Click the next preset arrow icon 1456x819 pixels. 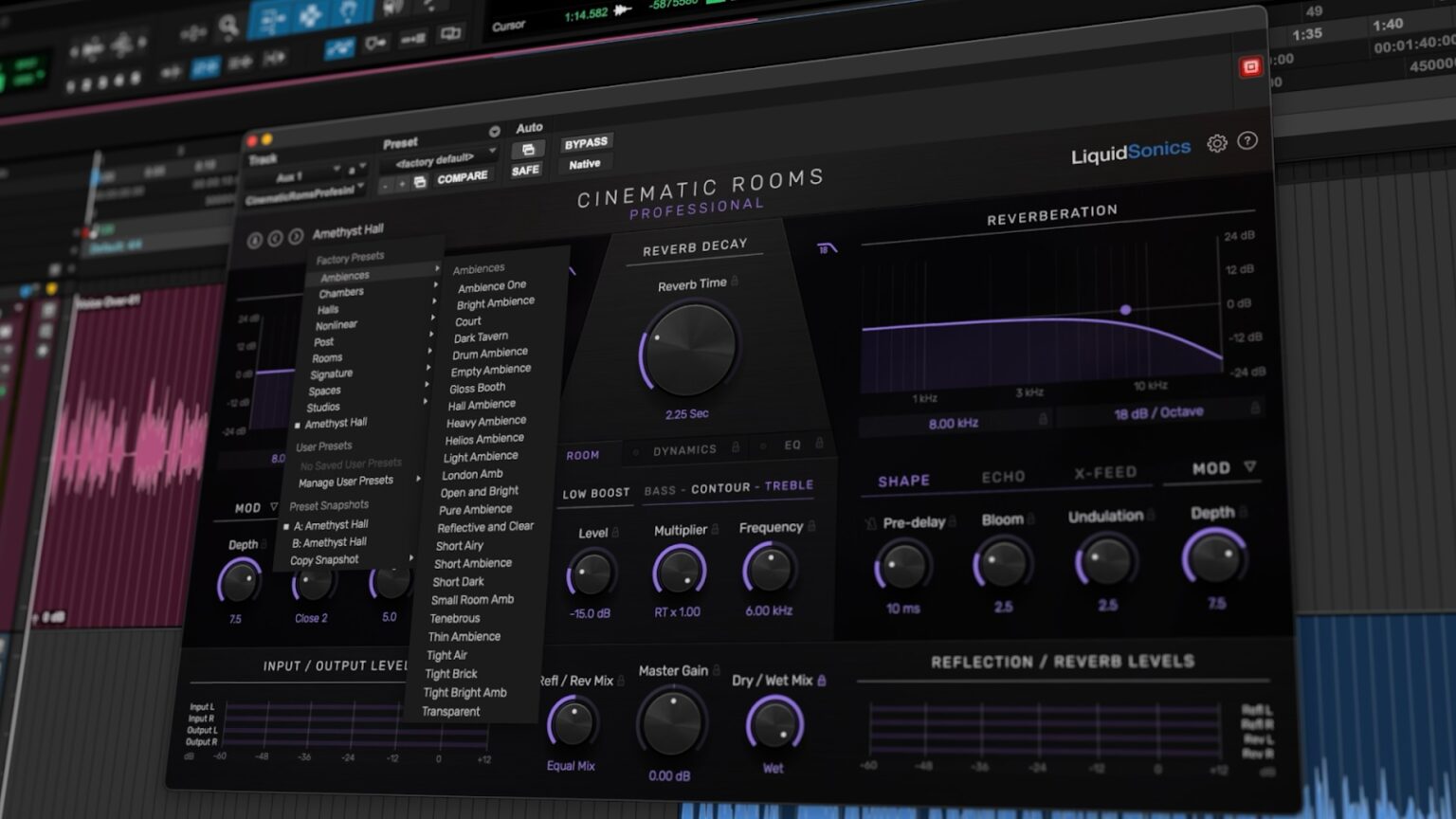295,237
